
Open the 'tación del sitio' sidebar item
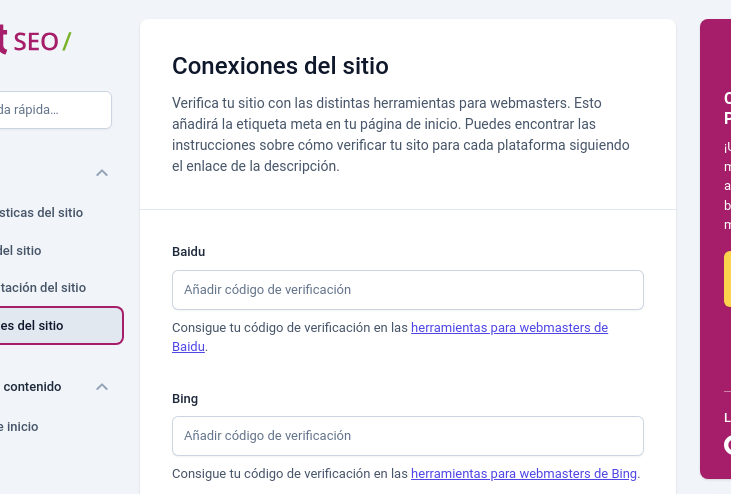(x=43, y=288)
